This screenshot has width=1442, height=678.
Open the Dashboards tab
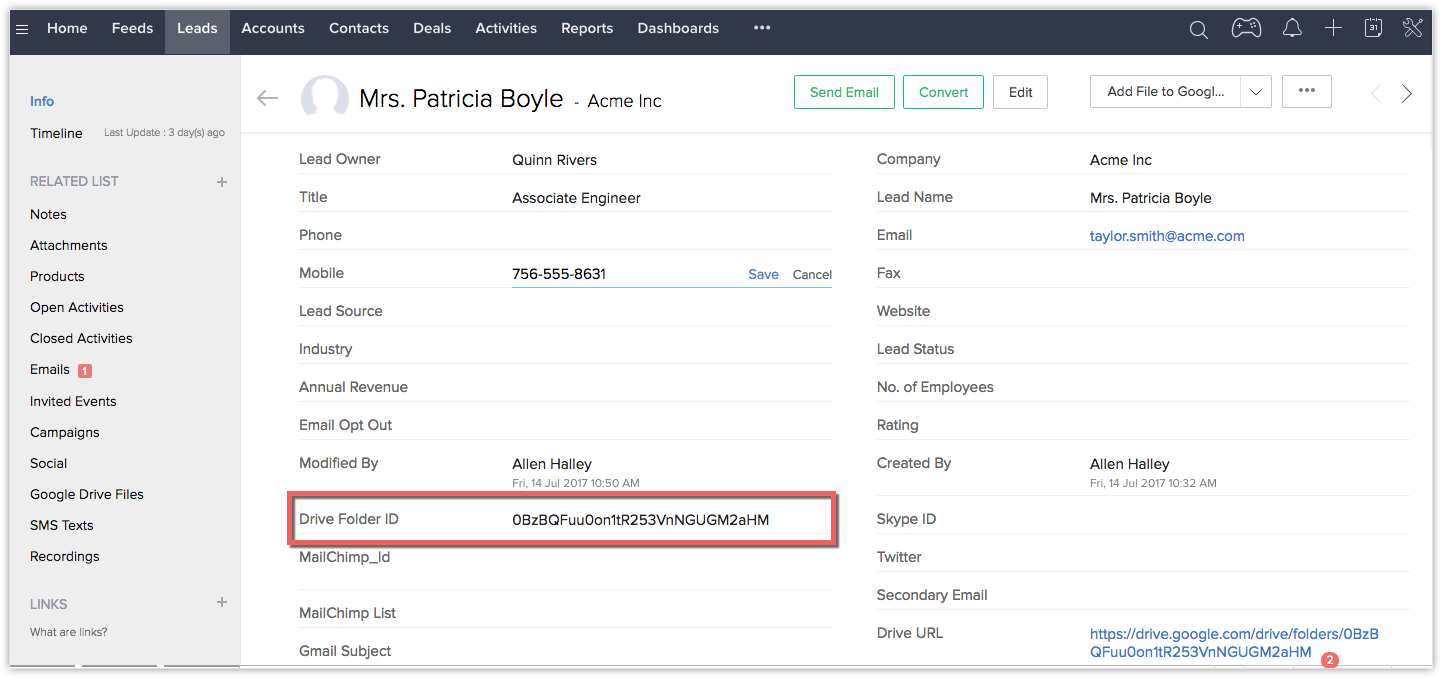pyautogui.click(x=678, y=28)
